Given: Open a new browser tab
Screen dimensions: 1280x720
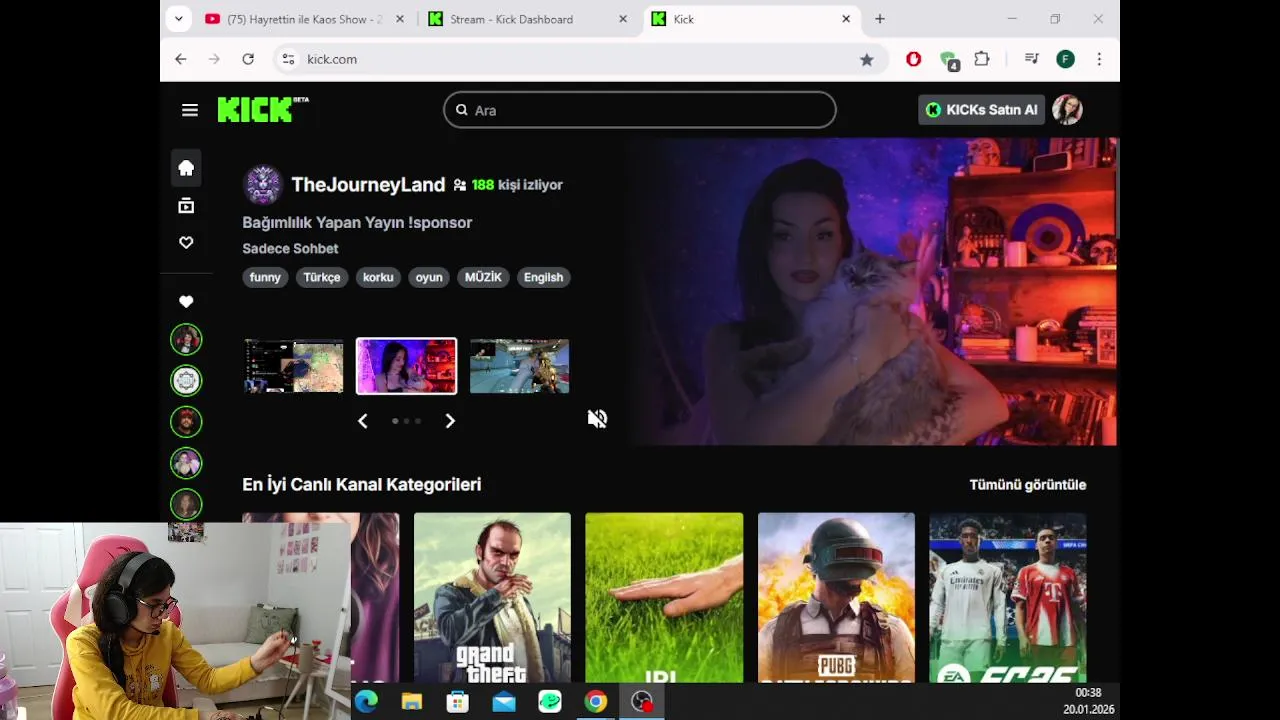Looking at the screenshot, I should coord(880,19).
